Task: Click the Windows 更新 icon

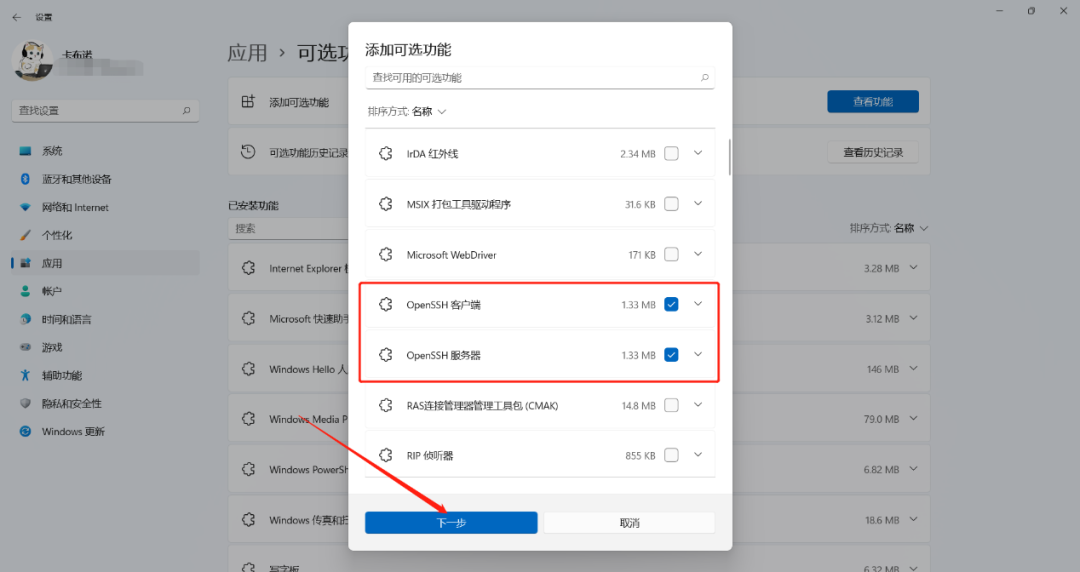Action: coord(25,431)
